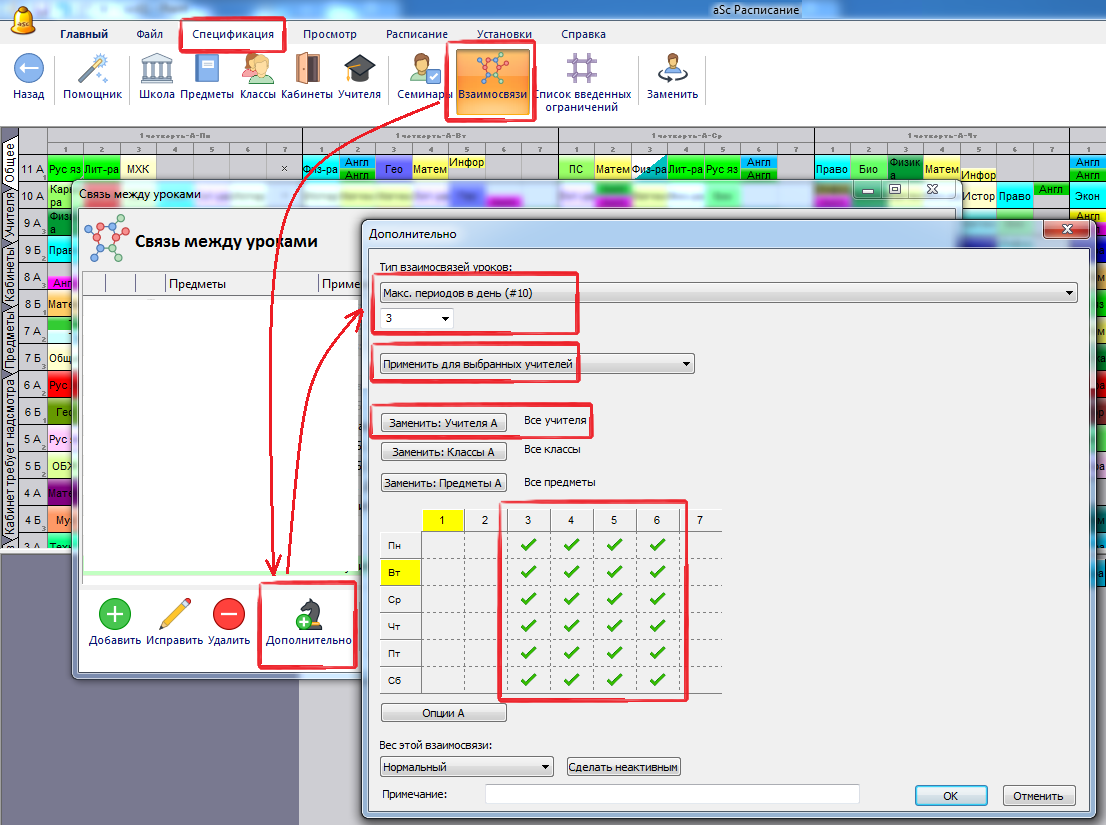Open the Кабинеты door icon
Image resolution: width=1106 pixels, height=825 pixels.
point(306,70)
